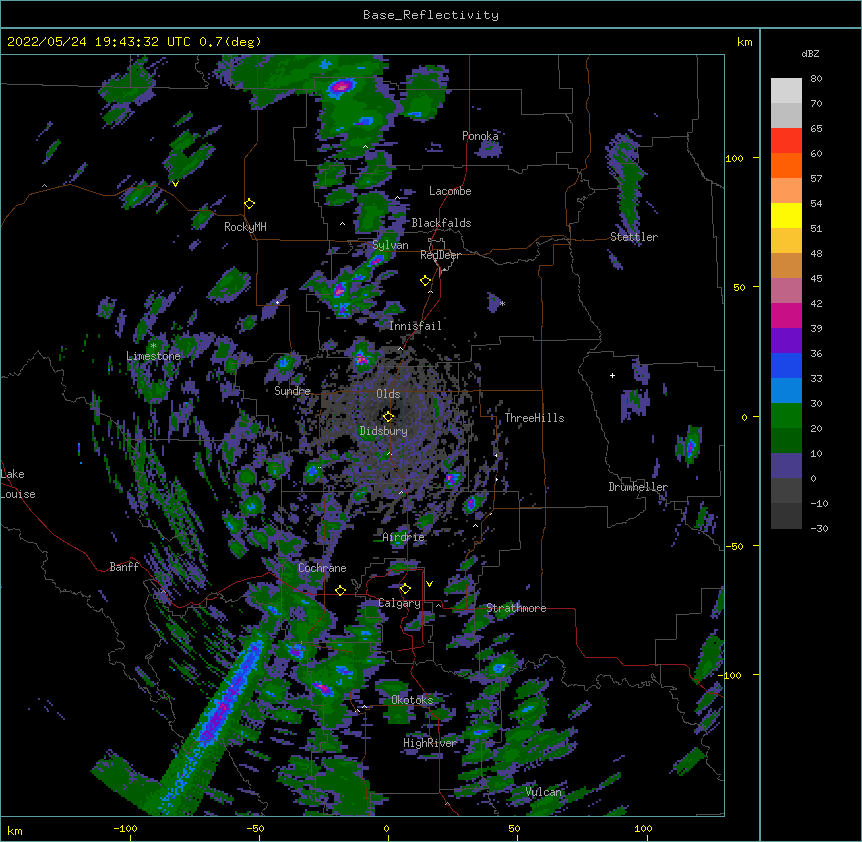
Task: Click the Okotoks label
Action: tap(412, 700)
